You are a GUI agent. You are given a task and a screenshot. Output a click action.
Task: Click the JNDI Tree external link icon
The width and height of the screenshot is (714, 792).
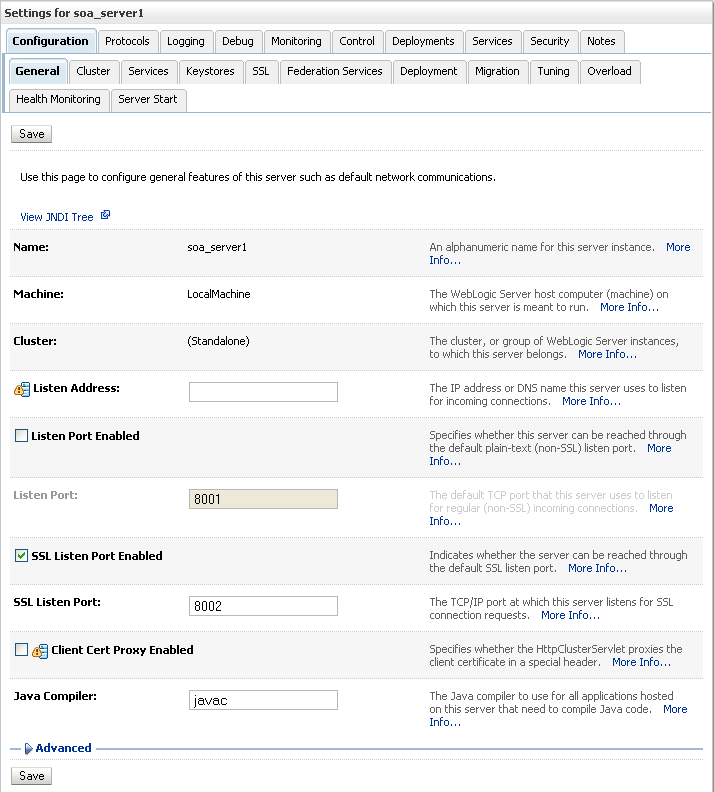click(105, 215)
